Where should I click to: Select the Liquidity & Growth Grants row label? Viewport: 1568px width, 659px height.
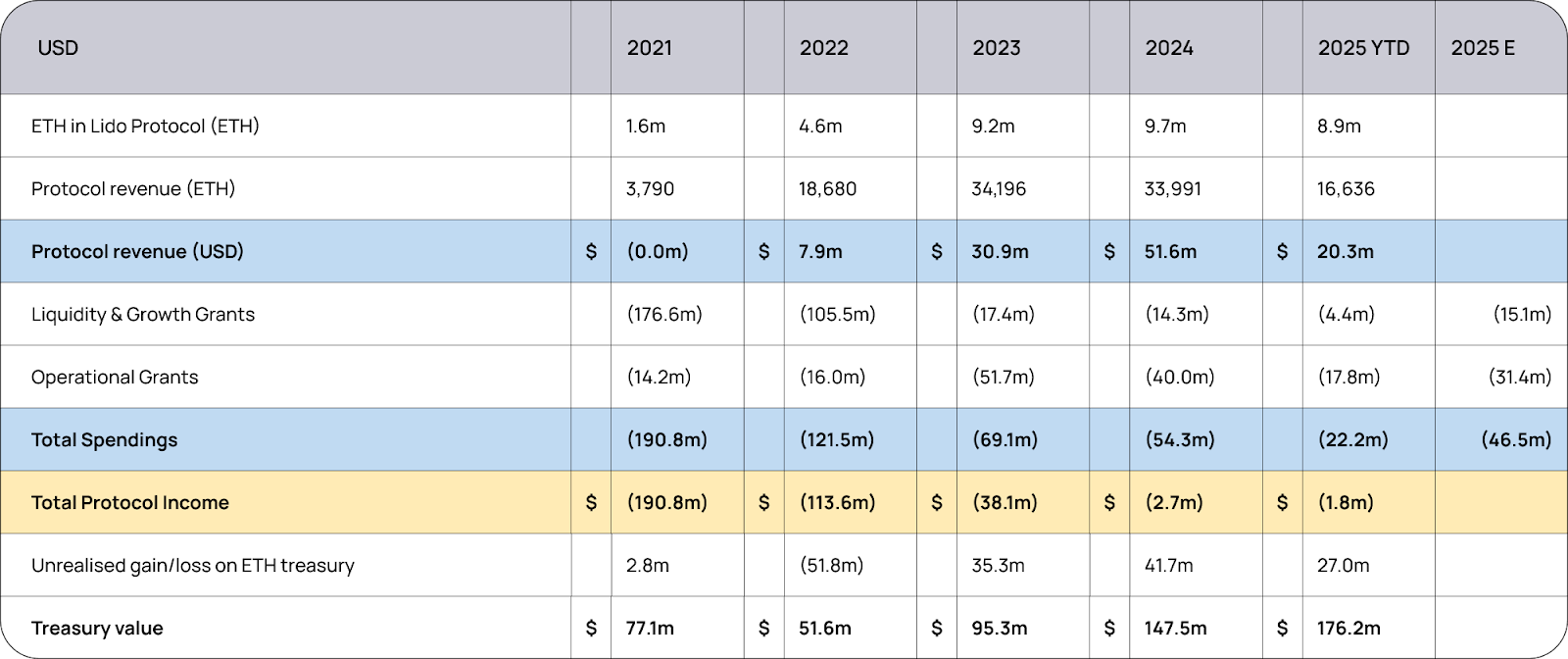[x=143, y=314]
